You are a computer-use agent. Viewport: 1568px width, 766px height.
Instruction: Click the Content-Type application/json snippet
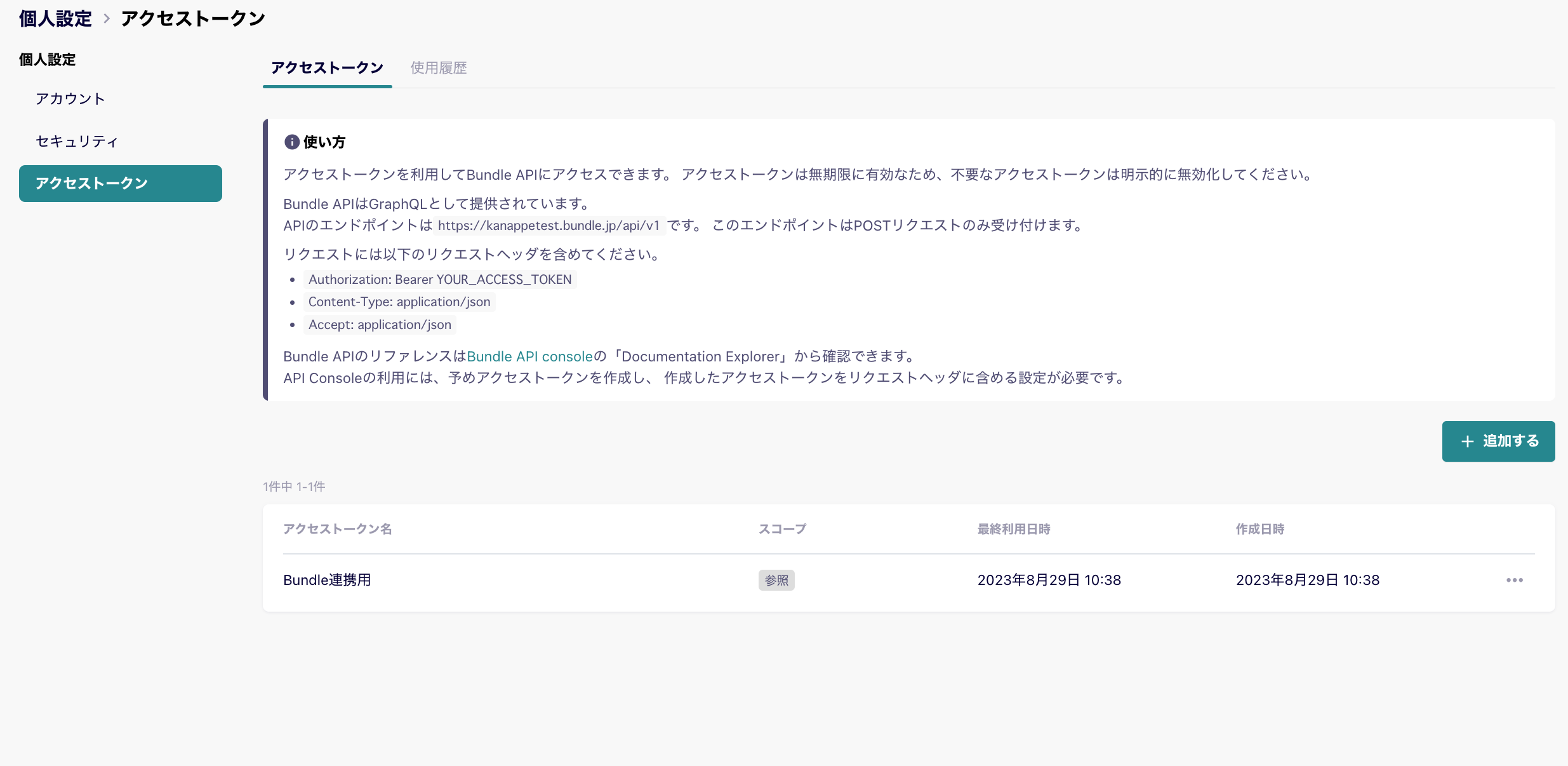(x=399, y=302)
